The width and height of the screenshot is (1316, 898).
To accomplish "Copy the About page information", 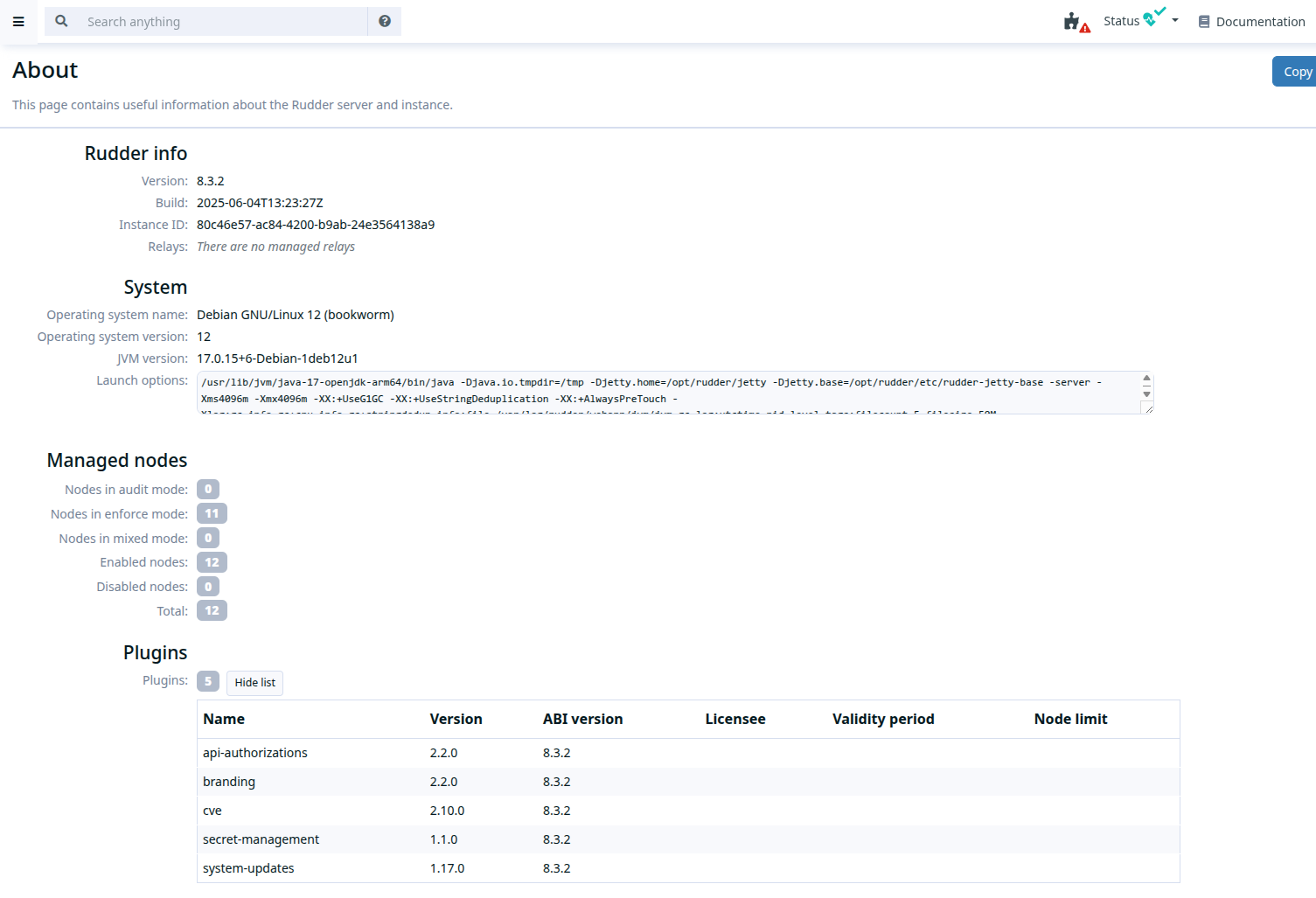I will [x=1296, y=72].
